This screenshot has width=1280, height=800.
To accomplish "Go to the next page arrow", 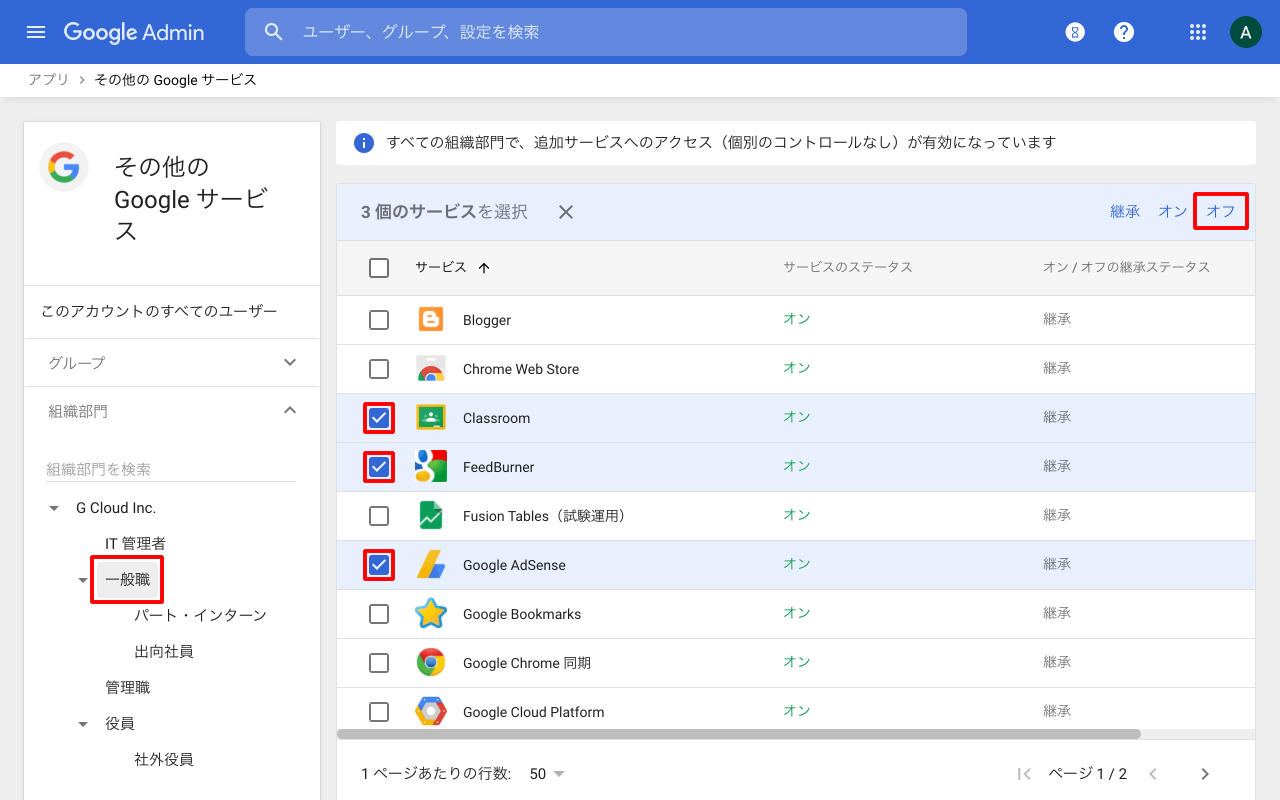I will (1205, 774).
